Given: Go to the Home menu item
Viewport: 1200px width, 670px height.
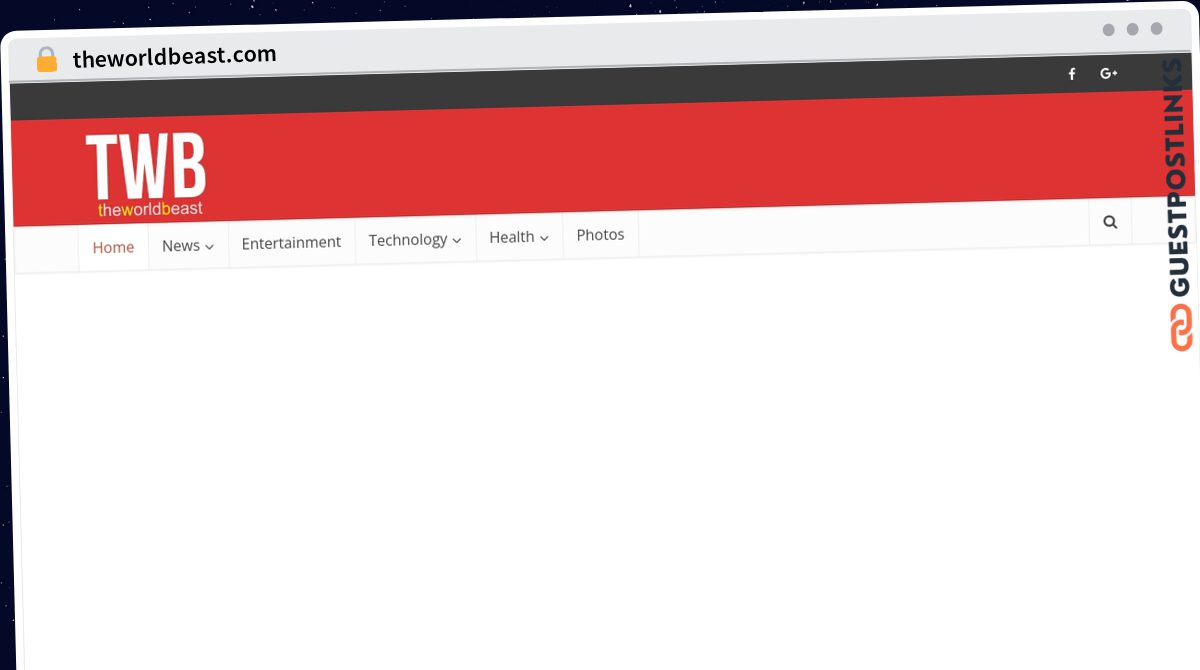Looking at the screenshot, I should pyautogui.click(x=113, y=247).
